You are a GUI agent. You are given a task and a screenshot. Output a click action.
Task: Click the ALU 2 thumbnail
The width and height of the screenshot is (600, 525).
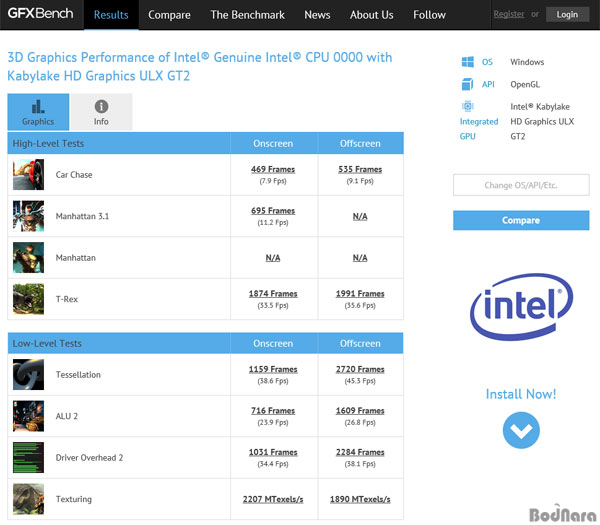coord(28,416)
